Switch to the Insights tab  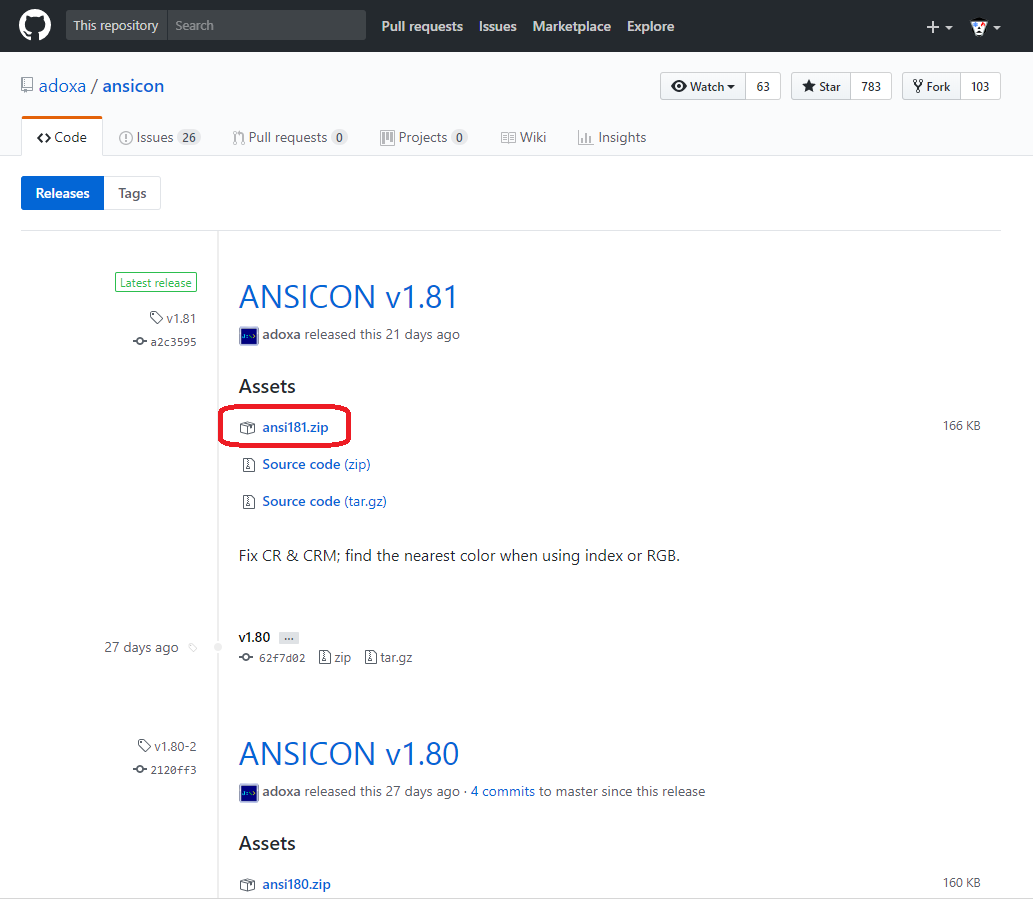[611, 137]
